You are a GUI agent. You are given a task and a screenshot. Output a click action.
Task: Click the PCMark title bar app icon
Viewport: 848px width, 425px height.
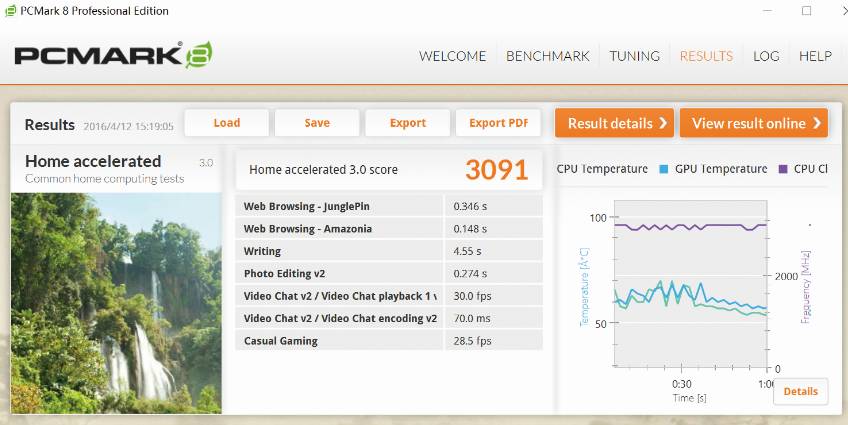point(10,11)
